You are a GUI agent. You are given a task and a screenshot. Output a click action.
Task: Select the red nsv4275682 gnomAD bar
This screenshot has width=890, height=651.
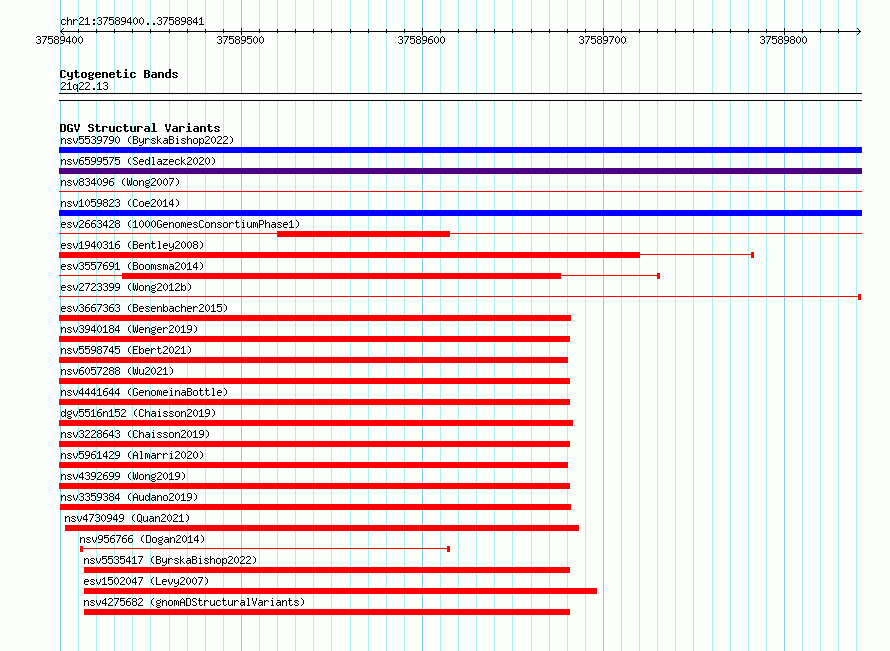[x=327, y=612]
